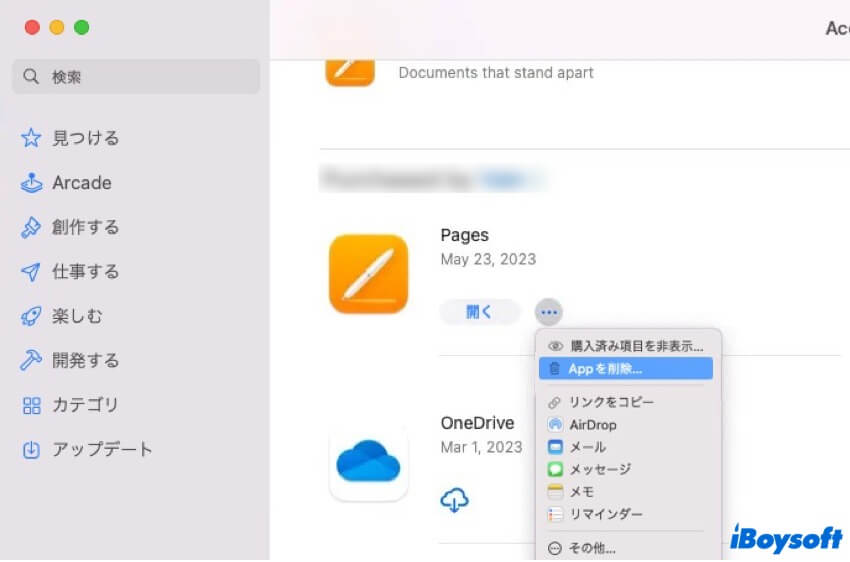
Task: Share via メッセージ menu entry
Action: pos(626,469)
